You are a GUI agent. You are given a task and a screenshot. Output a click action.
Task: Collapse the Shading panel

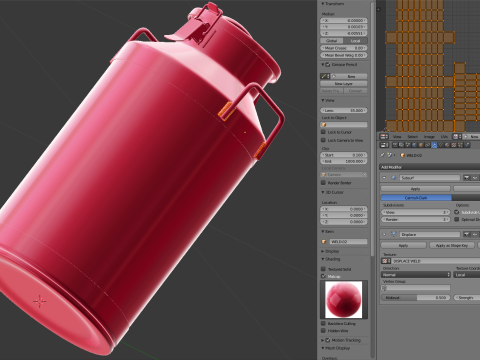pos(322,259)
